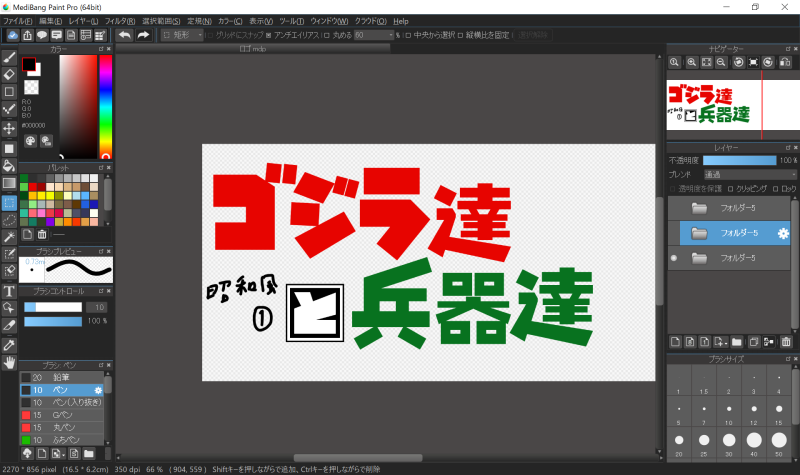Open the color palette icon in Color panel
The image size is (800, 475).
[x=31, y=141]
